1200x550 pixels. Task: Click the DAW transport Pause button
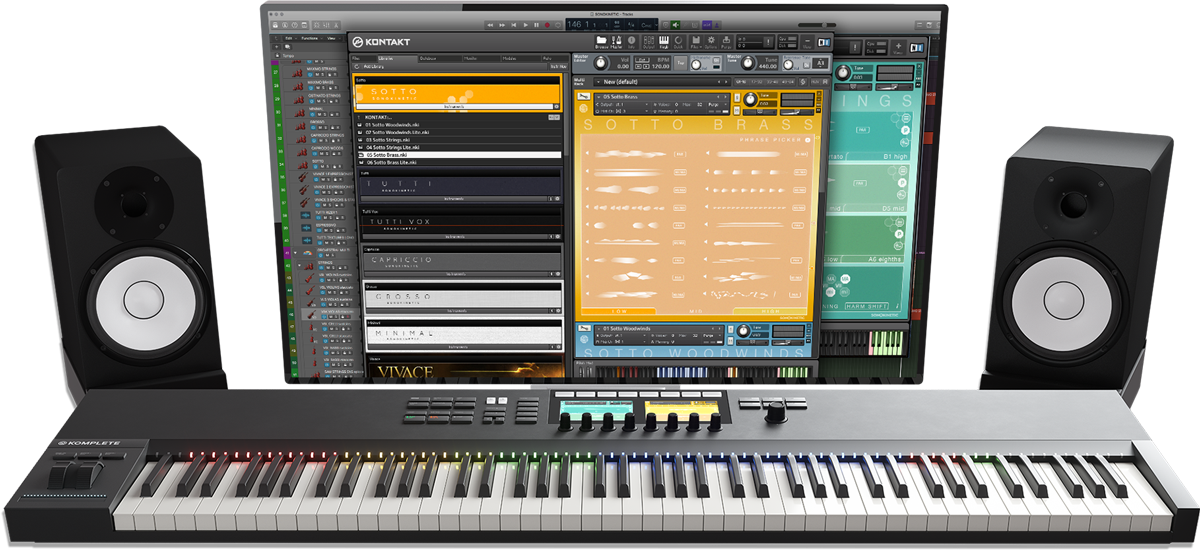tap(536, 25)
